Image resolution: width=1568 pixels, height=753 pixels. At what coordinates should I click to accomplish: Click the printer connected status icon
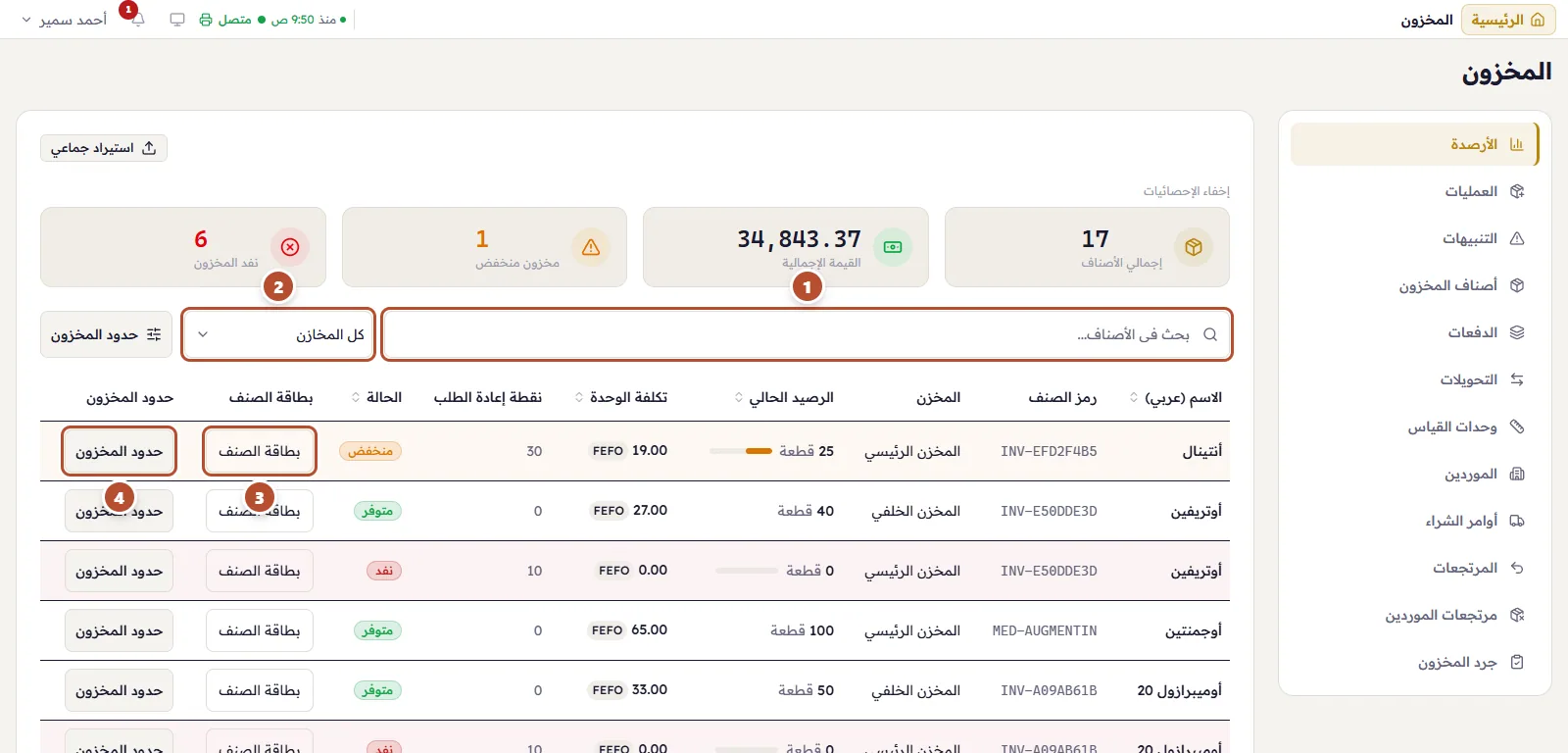pos(206,20)
